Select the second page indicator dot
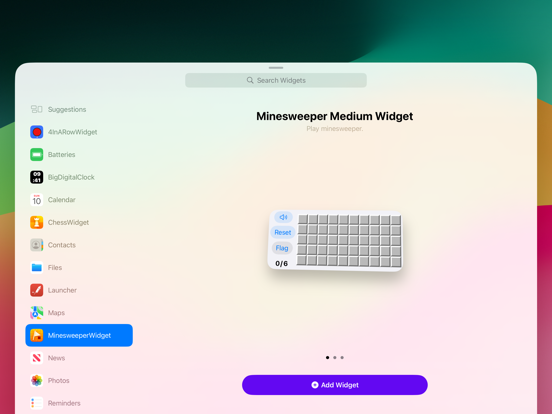The width and height of the screenshot is (552, 414). [x=335, y=357]
